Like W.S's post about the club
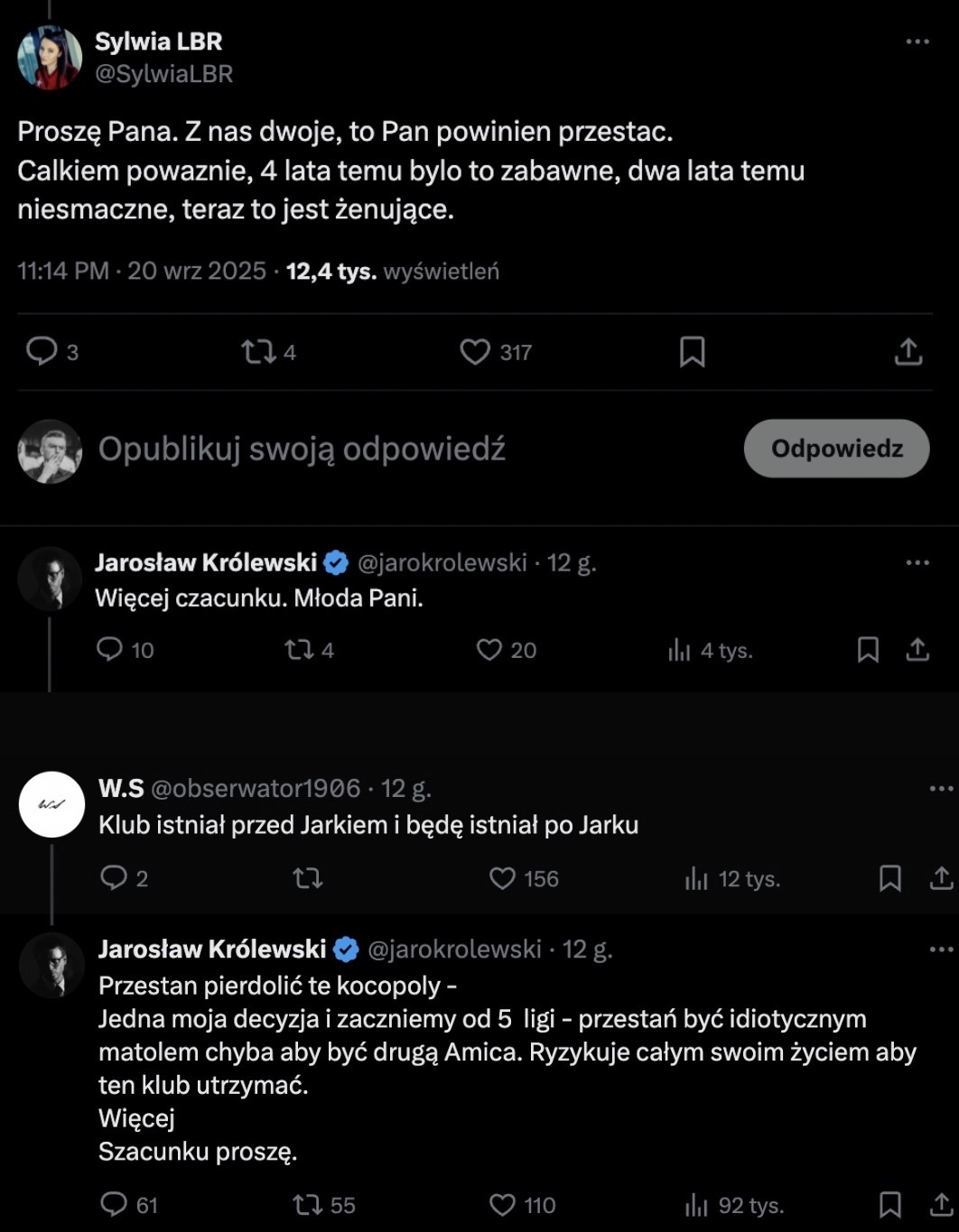 pyautogui.click(x=502, y=878)
